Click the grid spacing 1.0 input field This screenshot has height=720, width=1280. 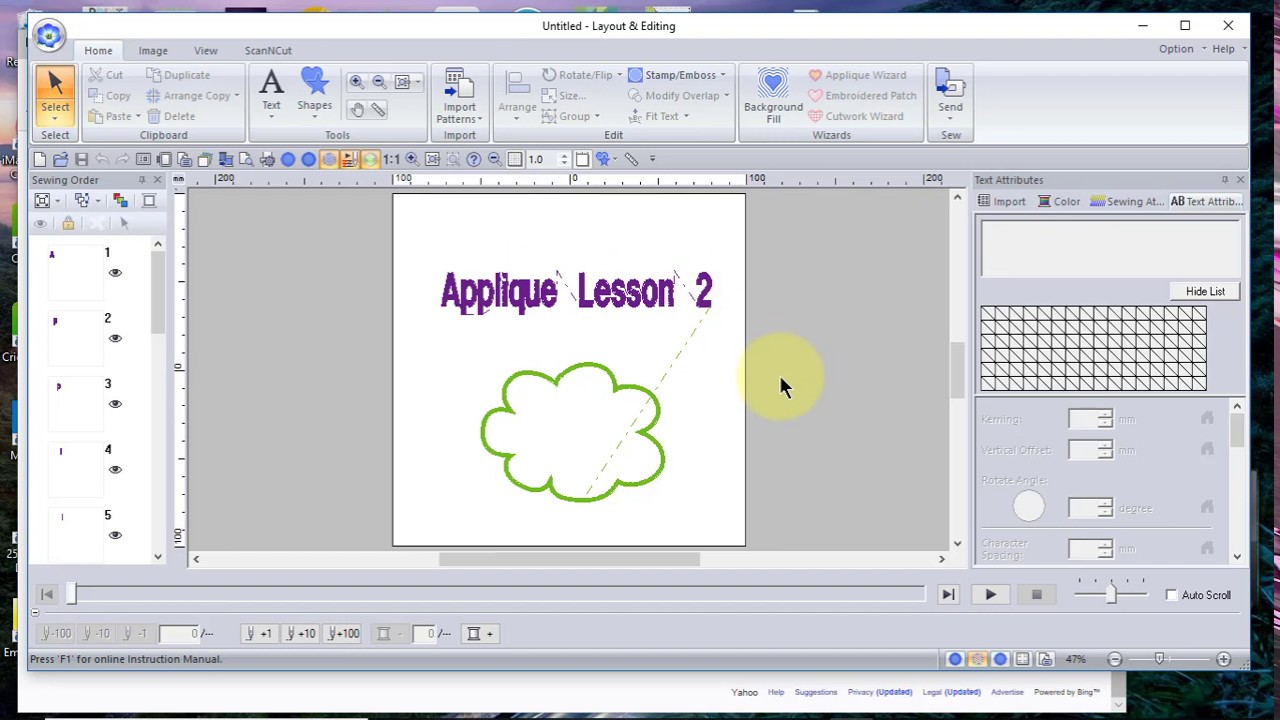click(x=541, y=159)
